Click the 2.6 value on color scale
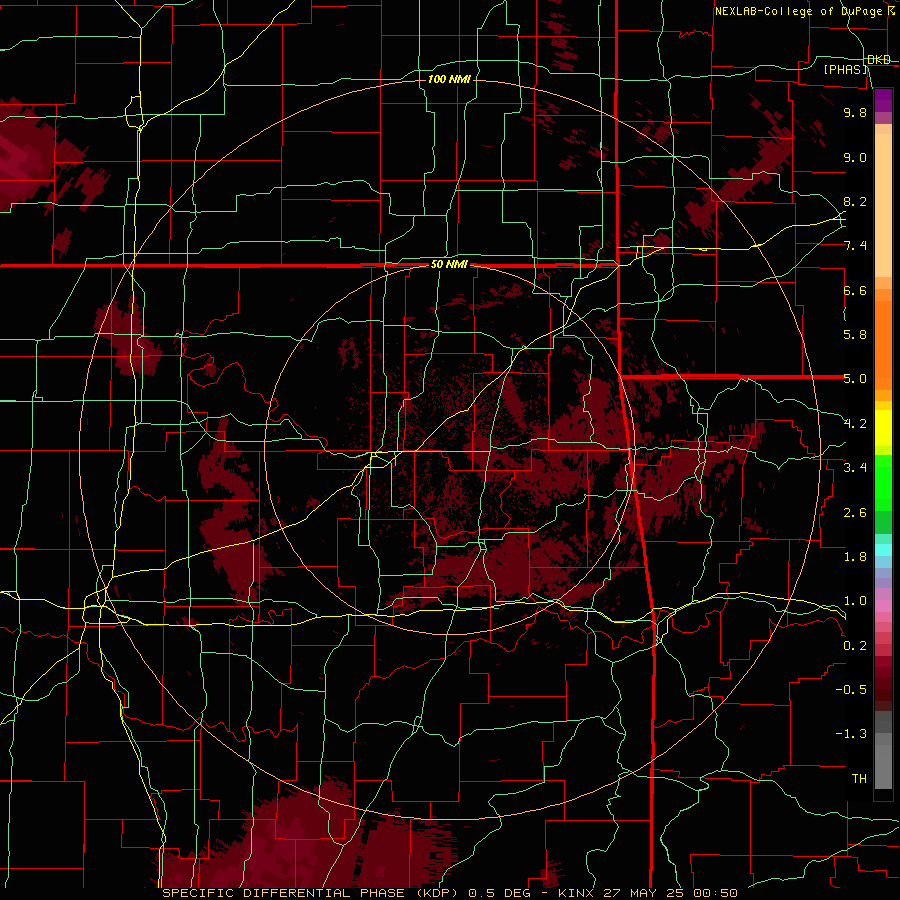Image resolution: width=900 pixels, height=900 pixels. 855,513
